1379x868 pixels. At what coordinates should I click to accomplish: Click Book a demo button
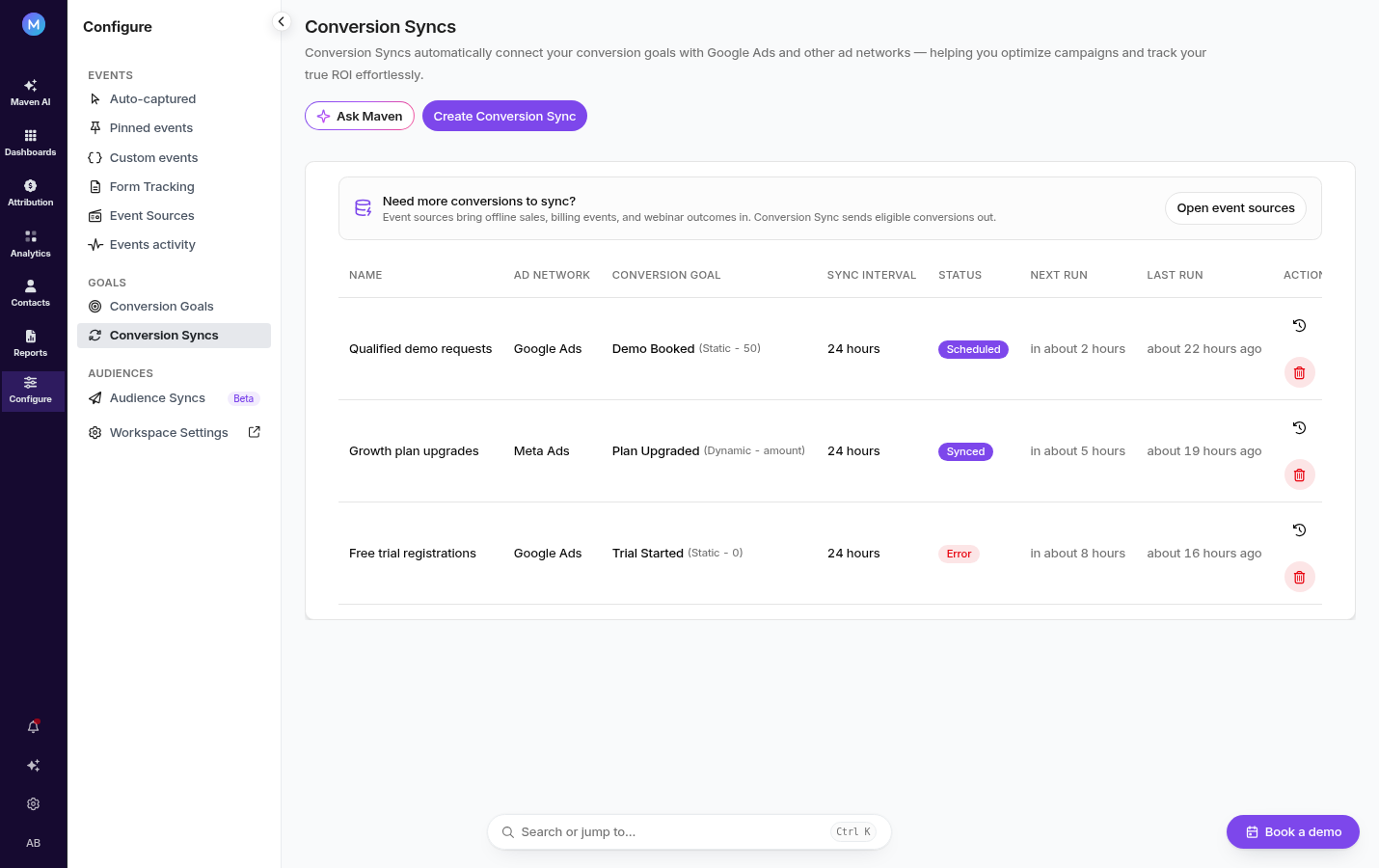click(x=1293, y=832)
